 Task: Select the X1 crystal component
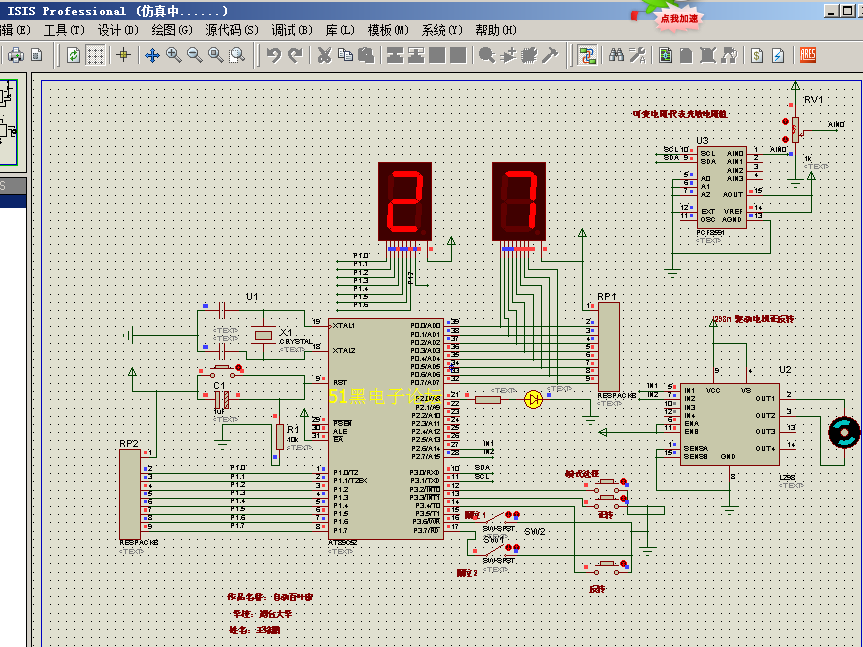coord(264,335)
